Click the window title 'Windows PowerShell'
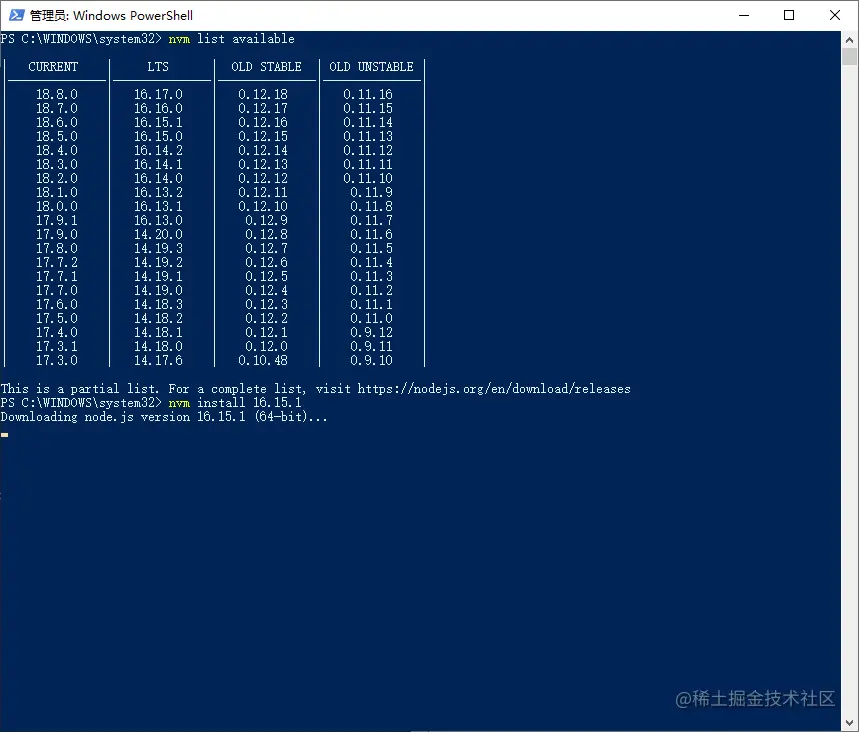The height and width of the screenshot is (732, 859). point(133,15)
